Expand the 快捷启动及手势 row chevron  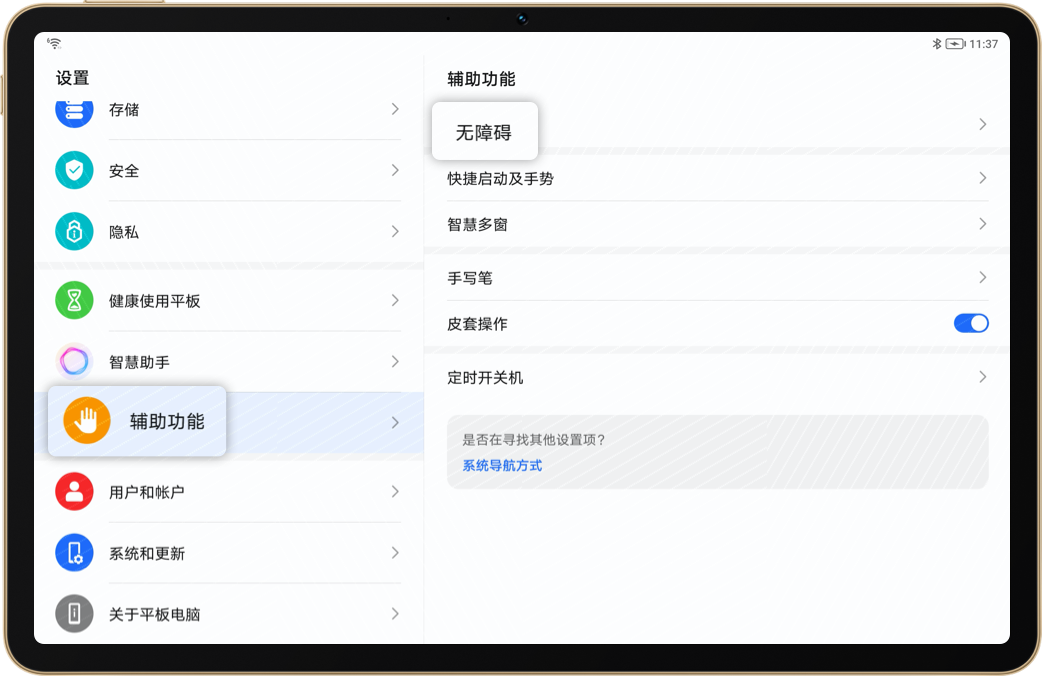pos(982,178)
